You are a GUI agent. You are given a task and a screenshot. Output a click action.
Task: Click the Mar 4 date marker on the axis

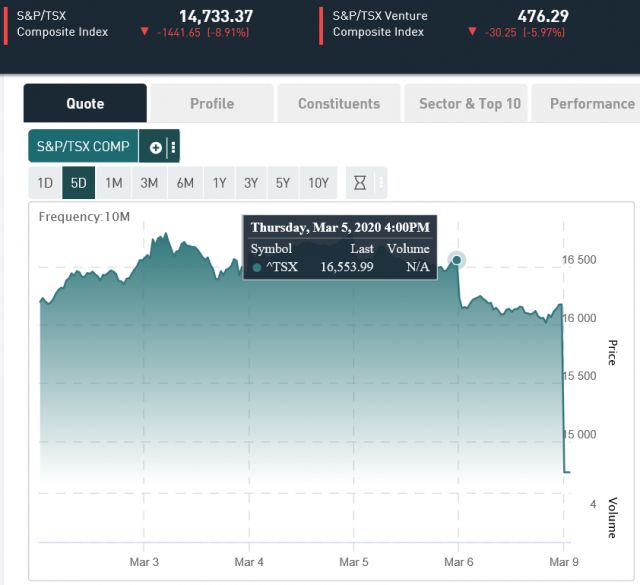249,562
